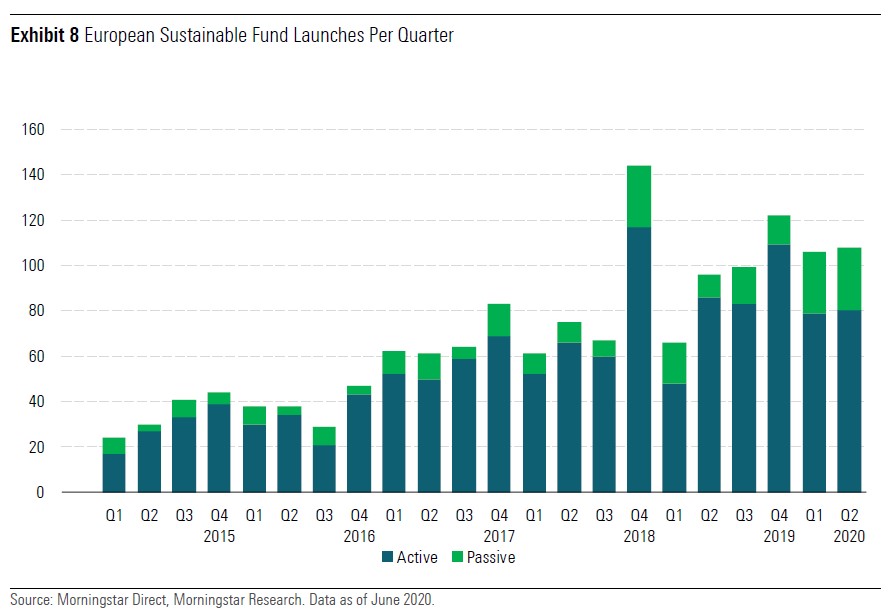889x612 pixels.
Task: Select the 2016 year label
Action: tap(359, 537)
